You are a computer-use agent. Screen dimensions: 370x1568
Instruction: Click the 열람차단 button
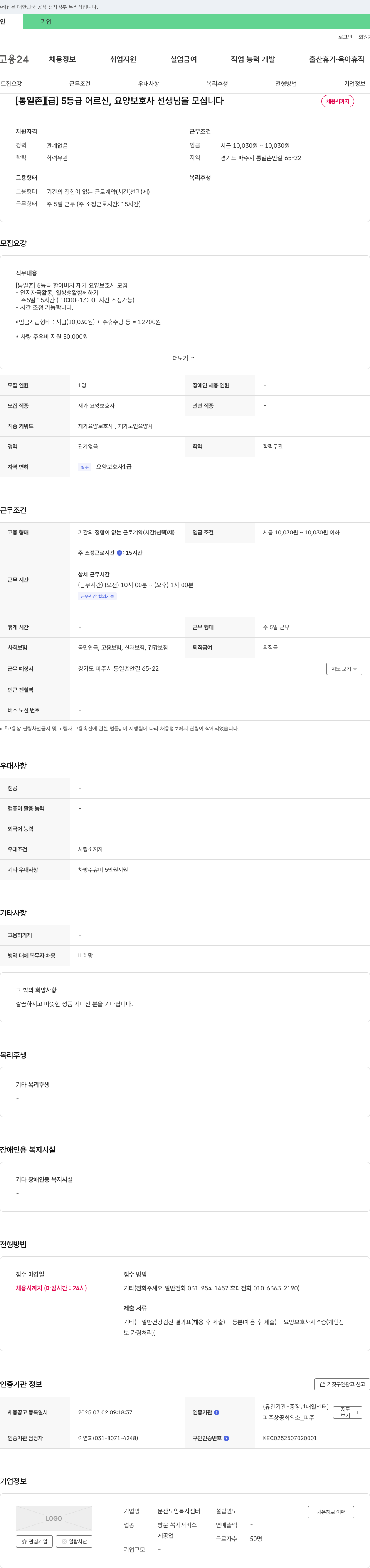74,1541
